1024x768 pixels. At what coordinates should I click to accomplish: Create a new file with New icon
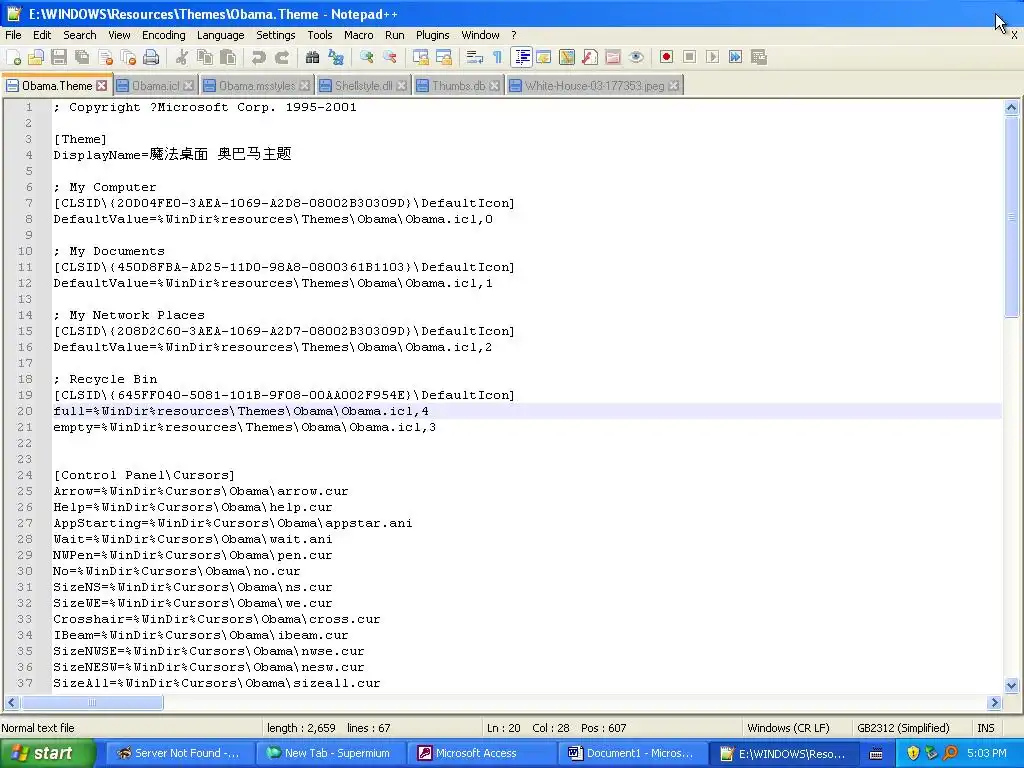pos(13,57)
